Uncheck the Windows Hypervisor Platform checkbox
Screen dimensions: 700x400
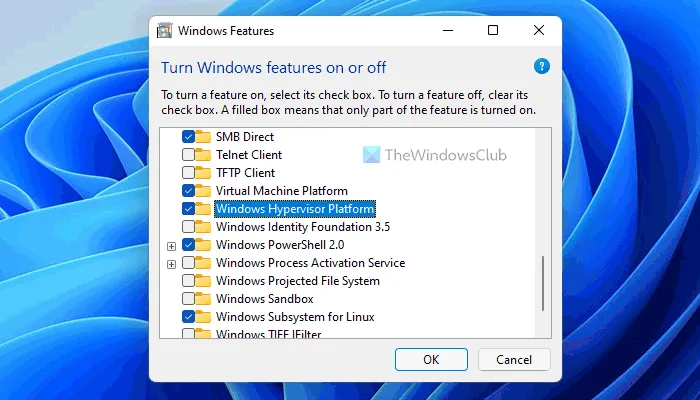coord(188,209)
